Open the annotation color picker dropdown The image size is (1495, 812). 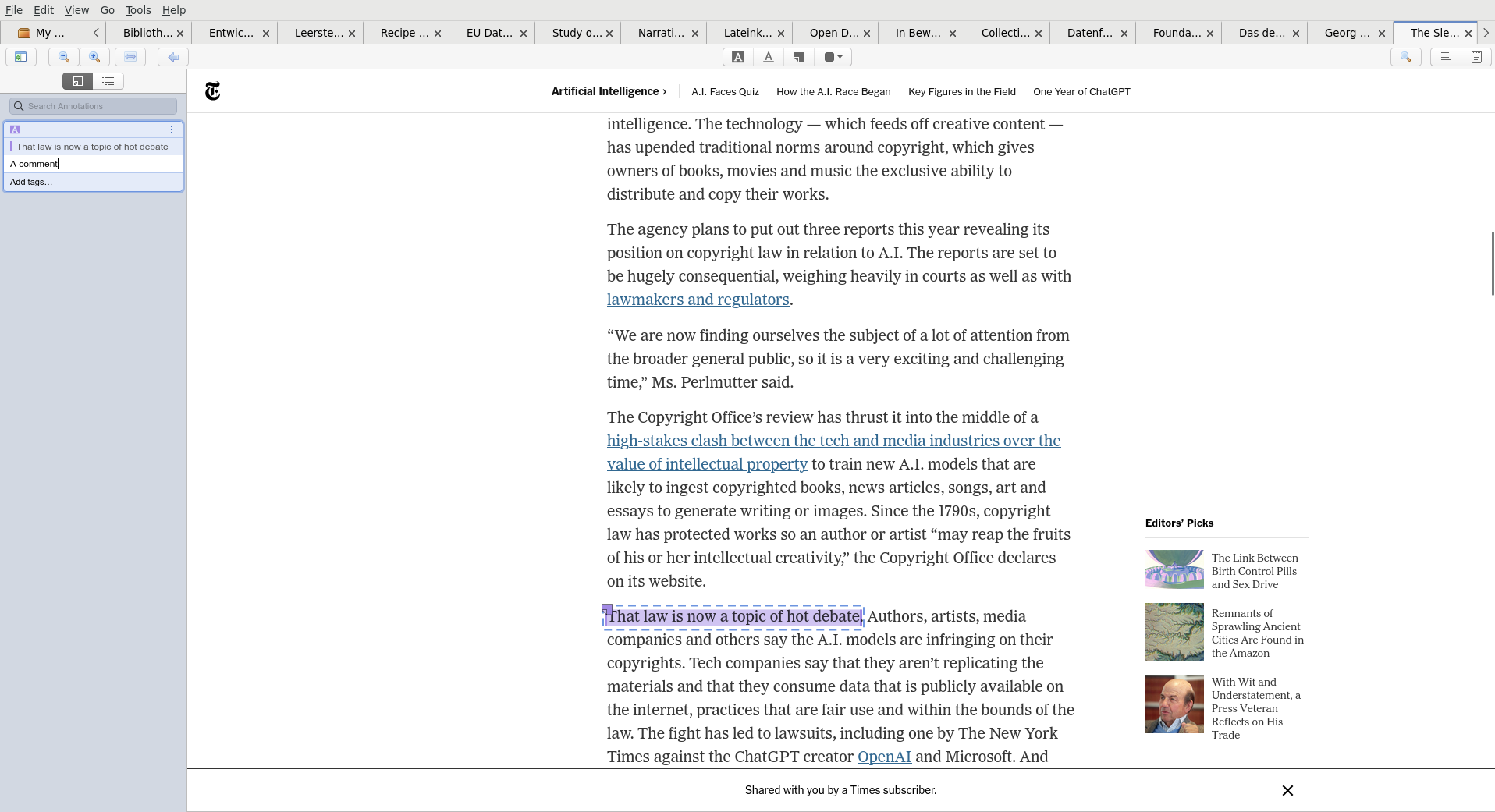(x=833, y=57)
